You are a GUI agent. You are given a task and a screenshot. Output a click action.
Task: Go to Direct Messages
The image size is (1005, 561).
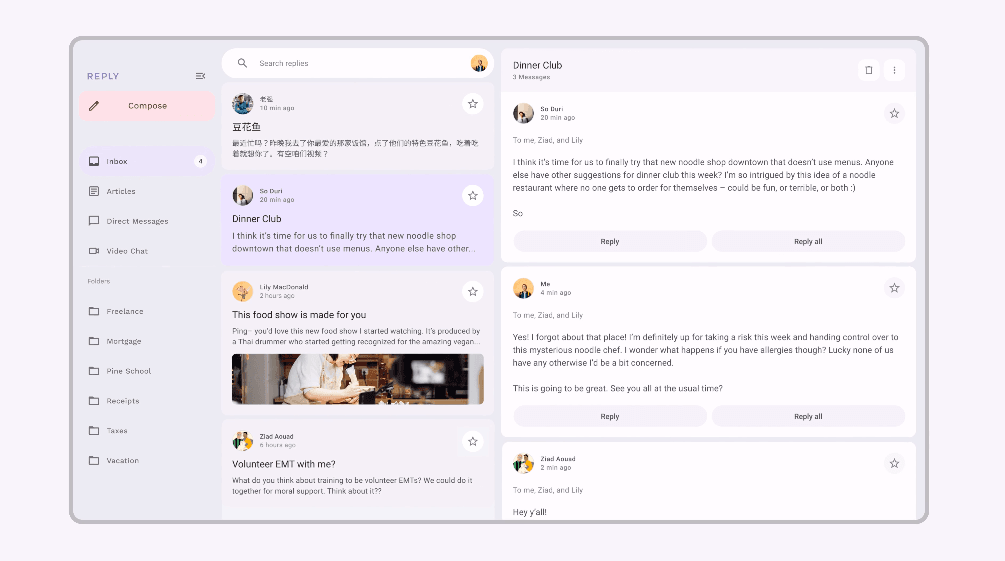pyautogui.click(x=147, y=221)
